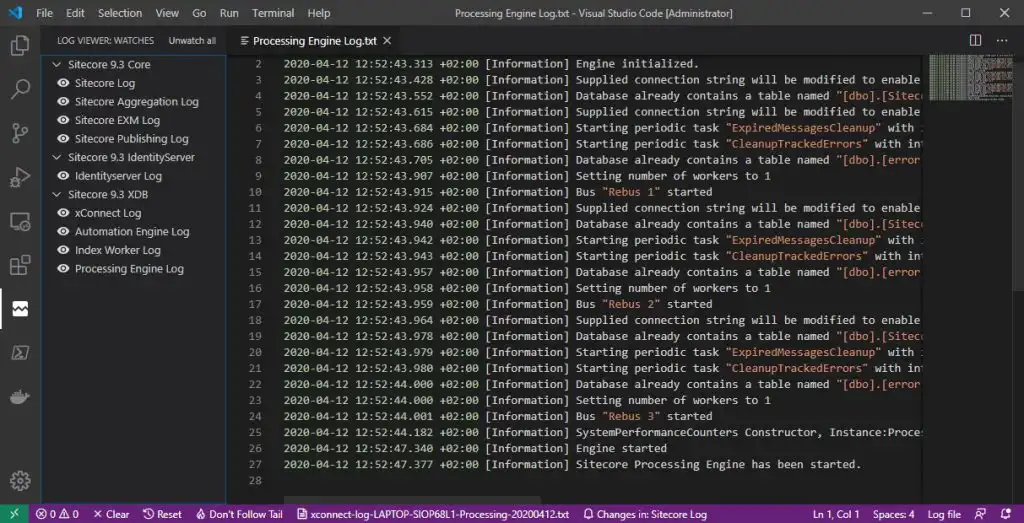Image resolution: width=1024 pixels, height=523 pixels.
Task: Toggle watch for Identityserver Log
Action: (63, 176)
